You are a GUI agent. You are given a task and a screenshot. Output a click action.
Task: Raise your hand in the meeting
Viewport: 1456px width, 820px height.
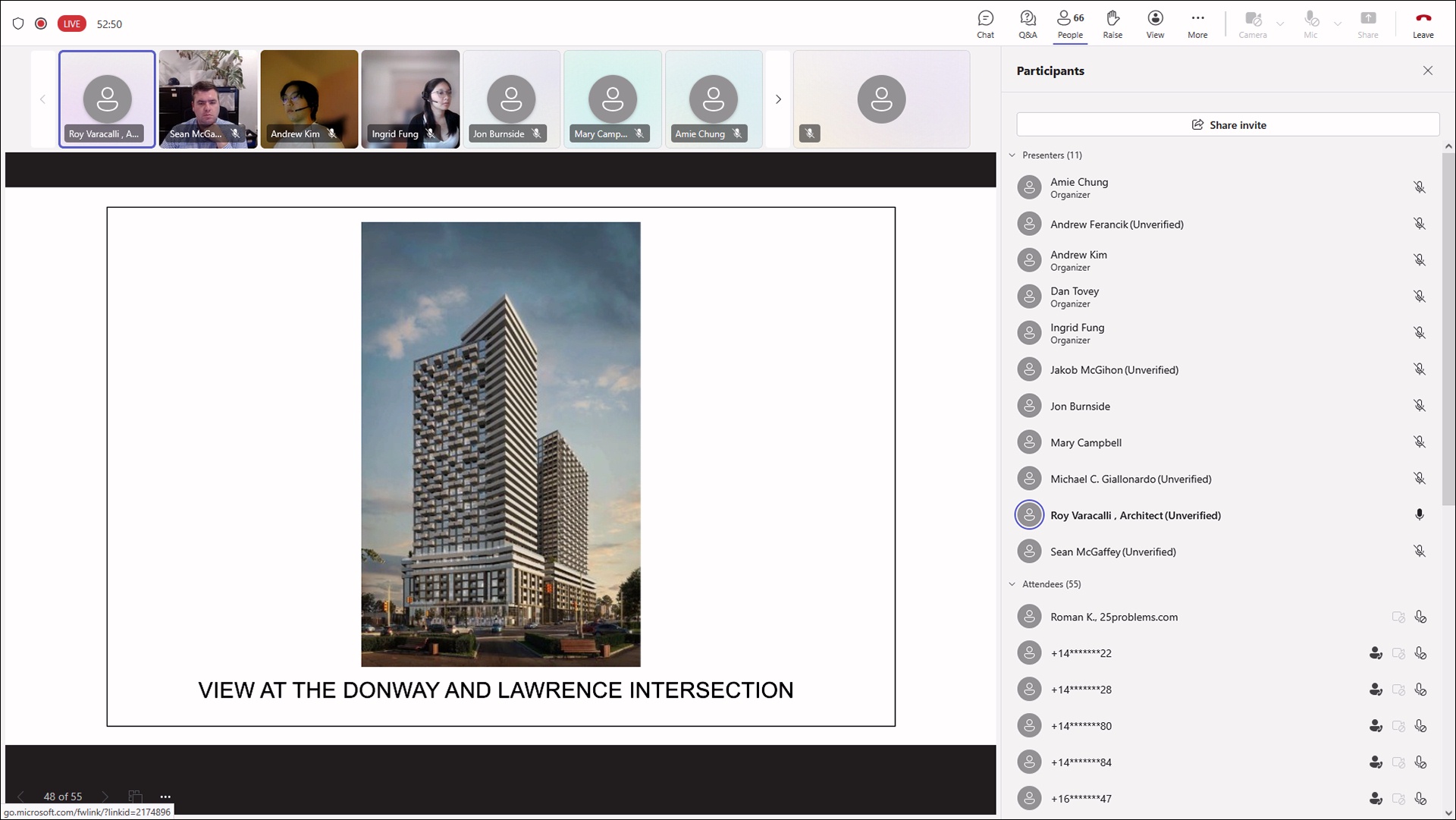point(1112,24)
